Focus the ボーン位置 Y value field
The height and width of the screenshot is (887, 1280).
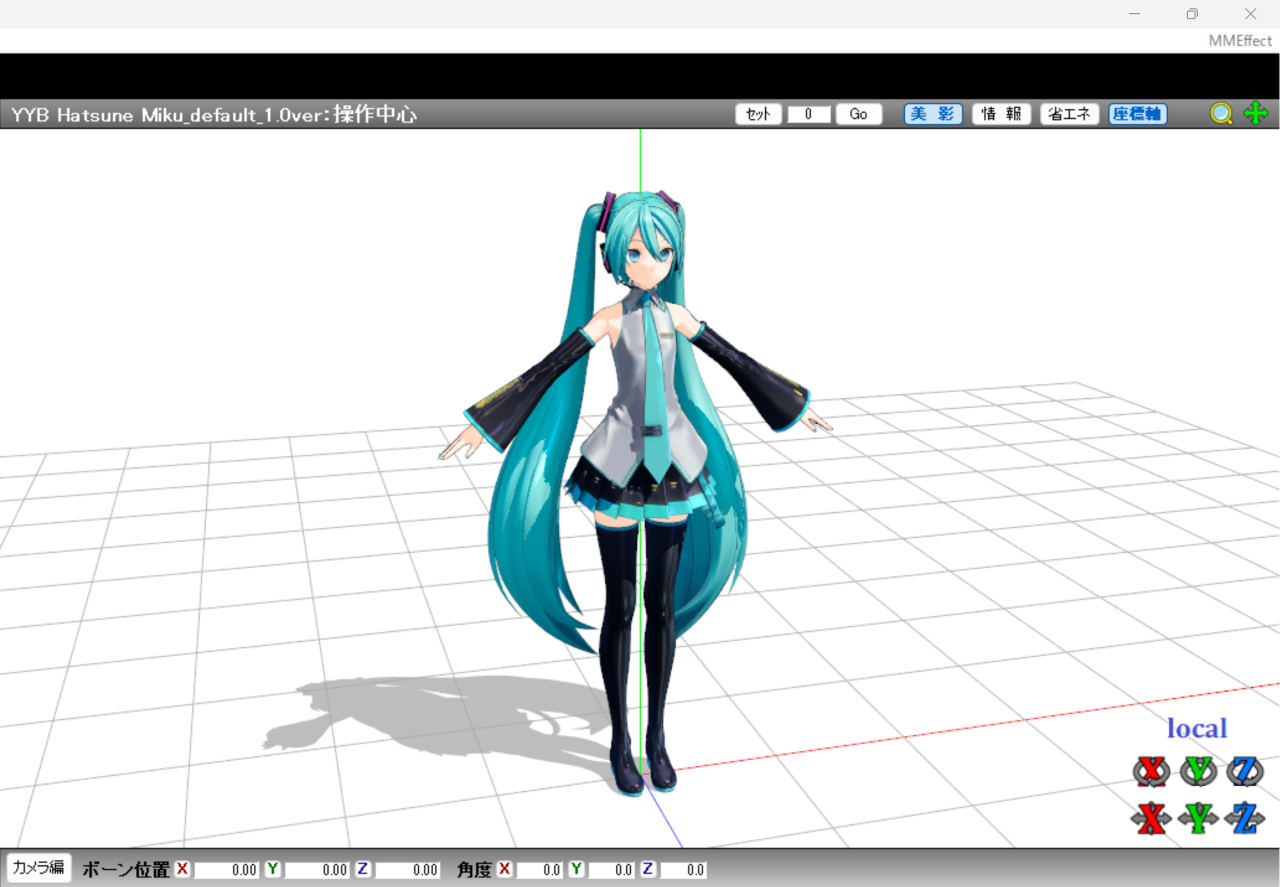tap(317, 870)
